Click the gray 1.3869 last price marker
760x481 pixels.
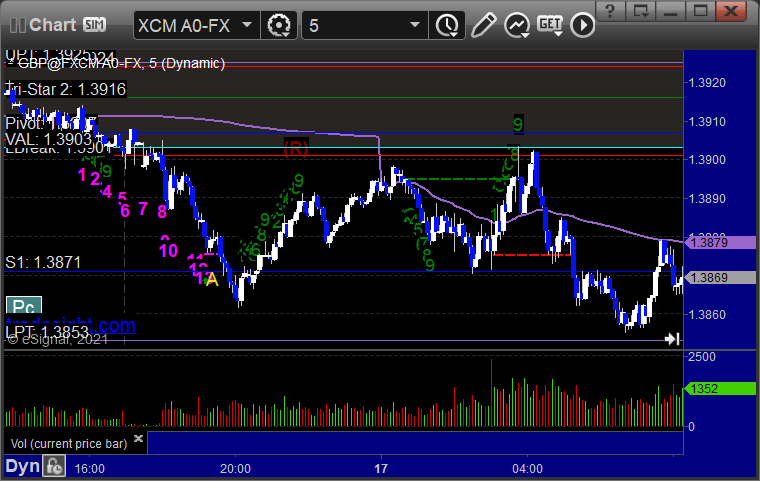pyautogui.click(x=720, y=277)
